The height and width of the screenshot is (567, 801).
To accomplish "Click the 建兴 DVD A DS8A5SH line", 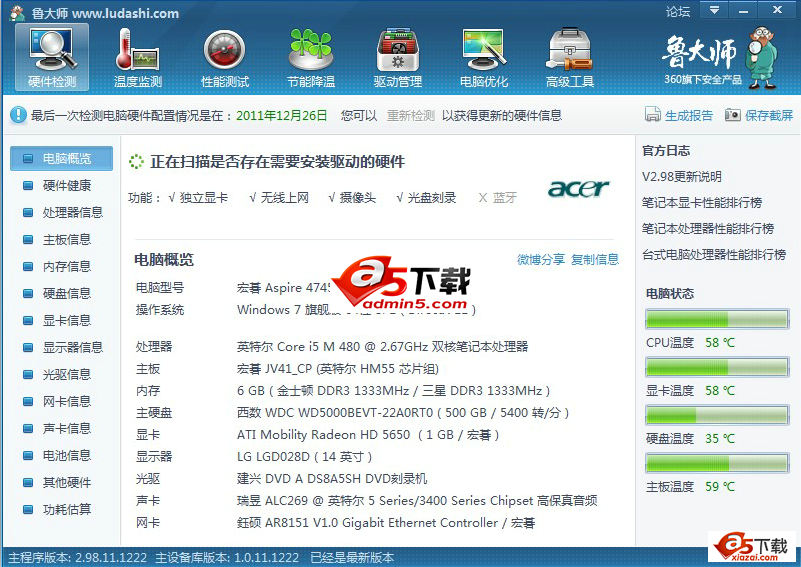I will (332, 479).
